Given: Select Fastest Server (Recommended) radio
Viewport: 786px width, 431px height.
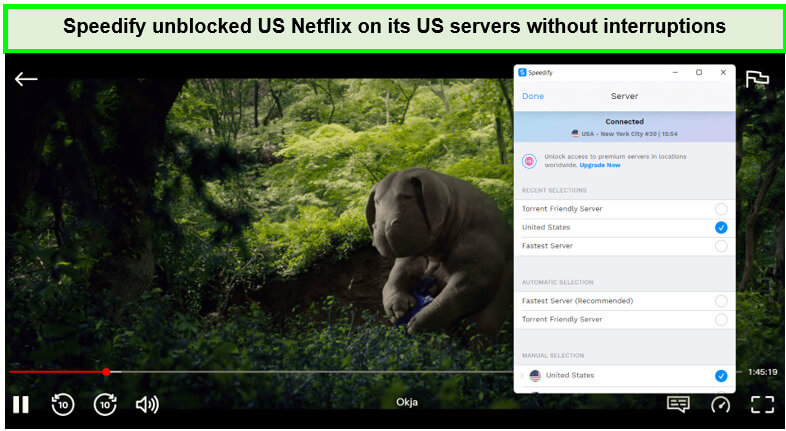Looking at the screenshot, I should 721,301.
